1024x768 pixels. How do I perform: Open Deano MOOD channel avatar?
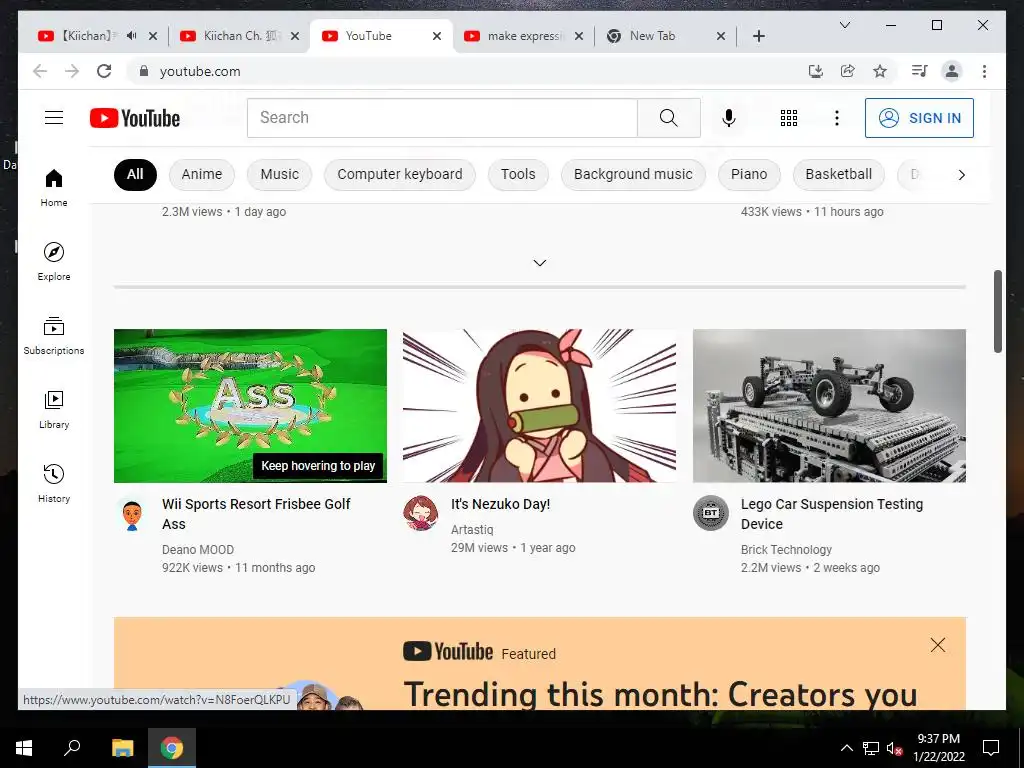pos(132,515)
